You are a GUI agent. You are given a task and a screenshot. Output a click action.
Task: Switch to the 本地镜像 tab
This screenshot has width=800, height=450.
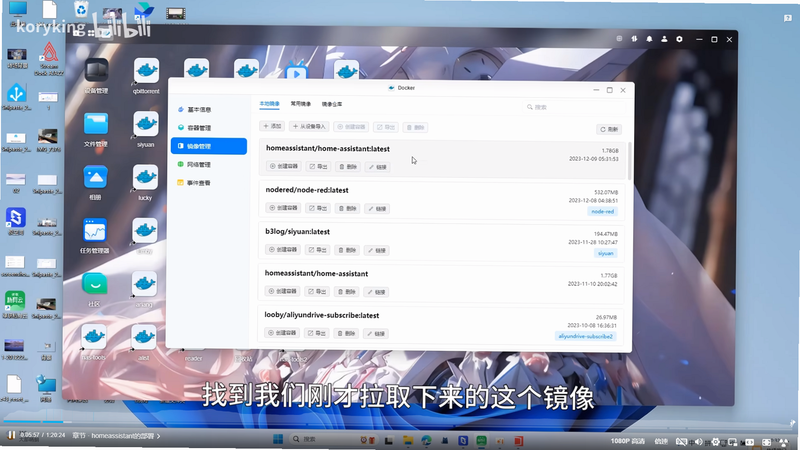pos(269,104)
